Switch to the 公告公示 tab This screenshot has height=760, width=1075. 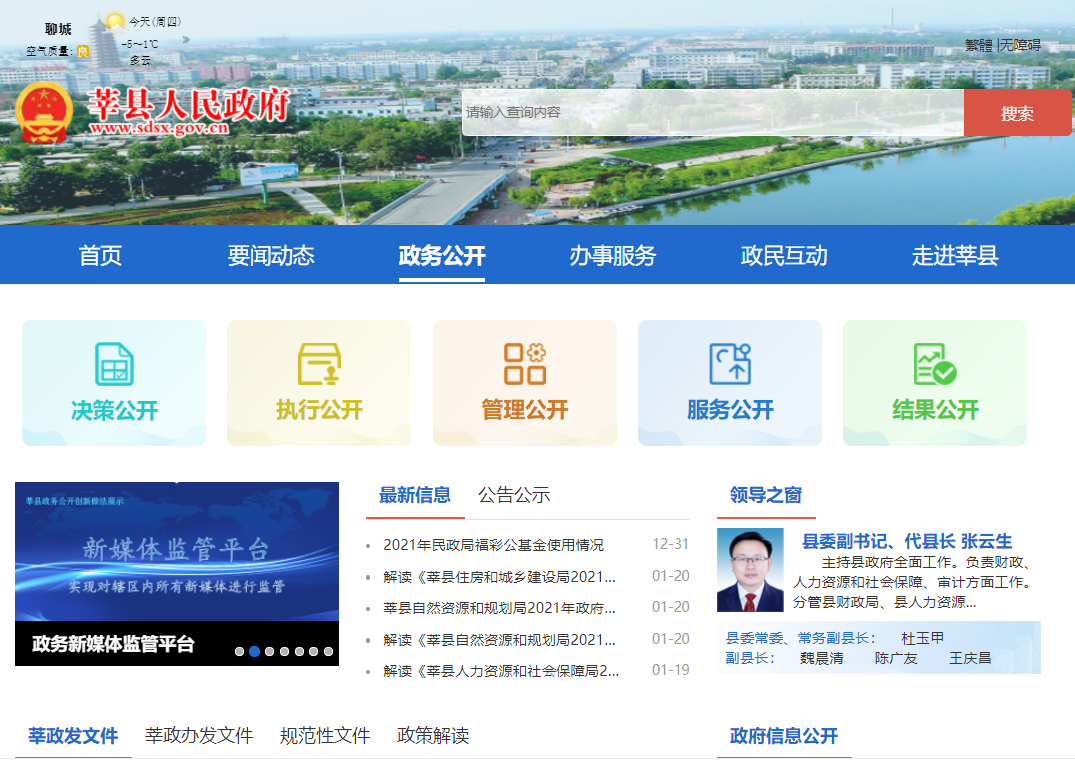point(514,495)
